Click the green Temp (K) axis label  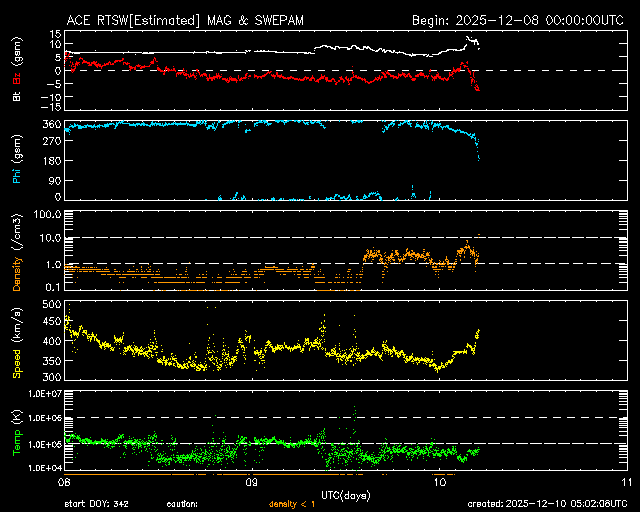point(16,433)
